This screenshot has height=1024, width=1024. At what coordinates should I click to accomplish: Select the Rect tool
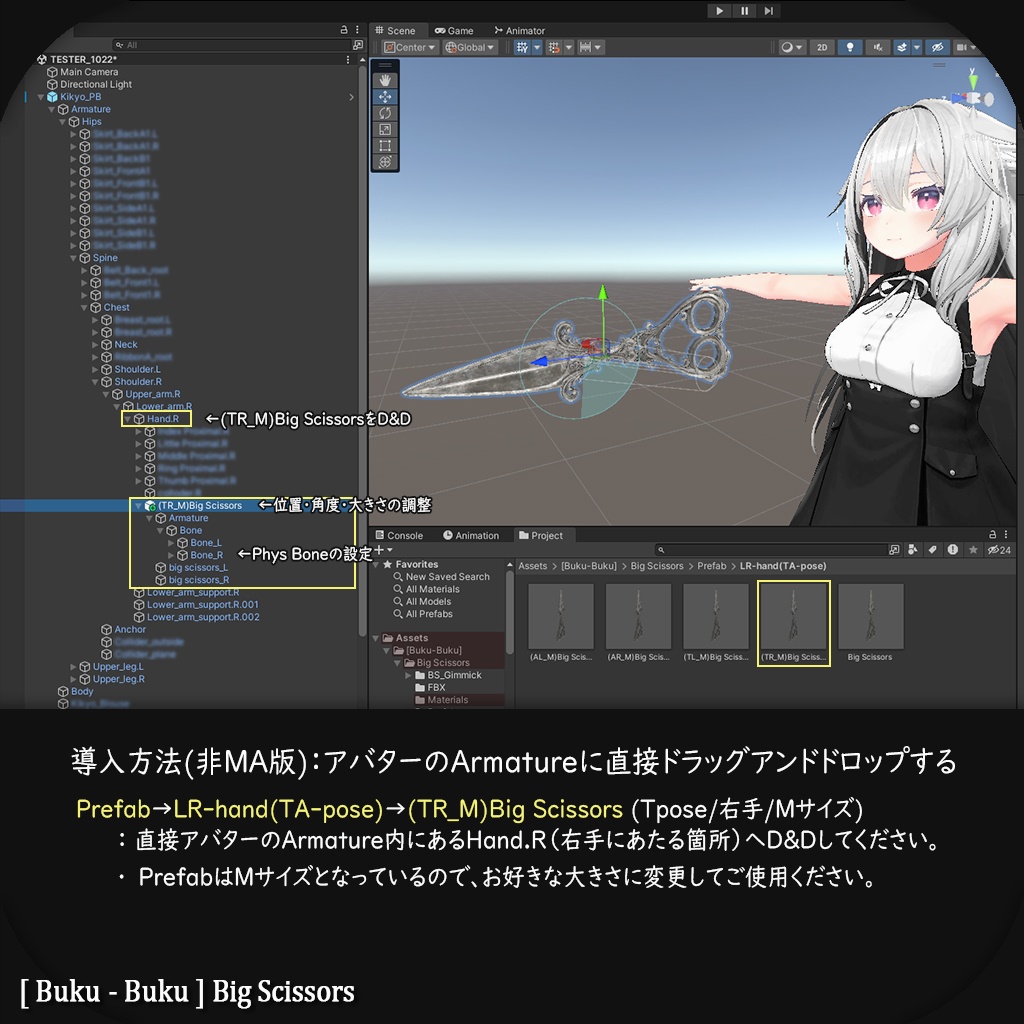pyautogui.click(x=387, y=145)
